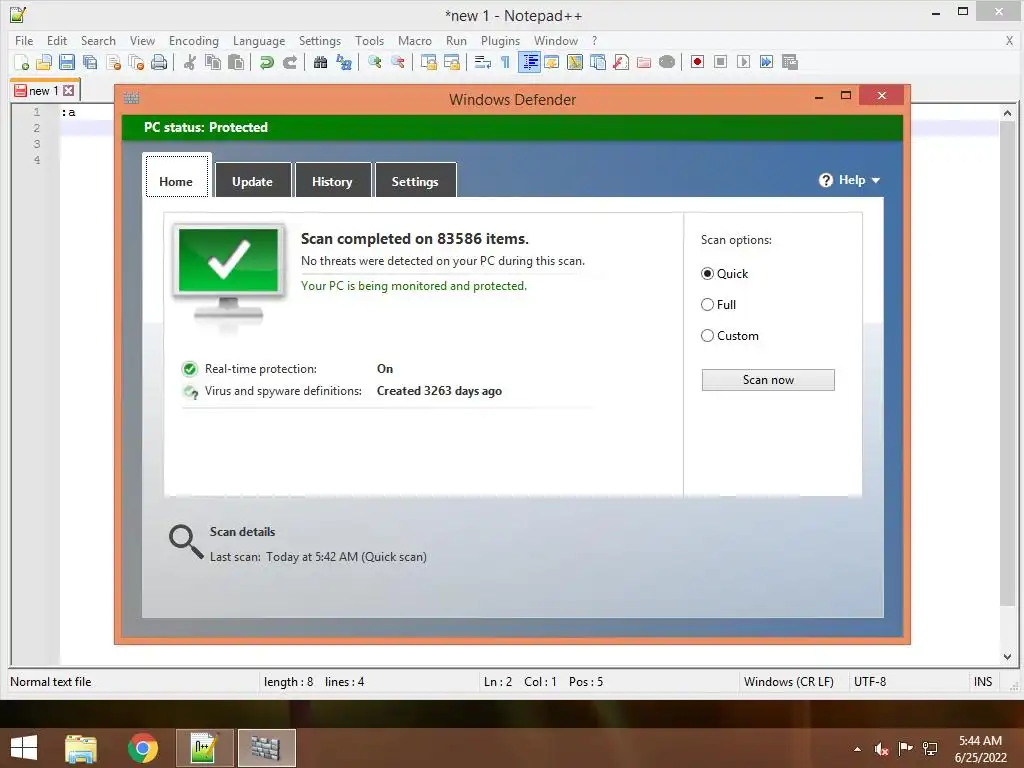Select the Home tab in Defender
This screenshot has width=1024, height=768.
[x=176, y=176]
